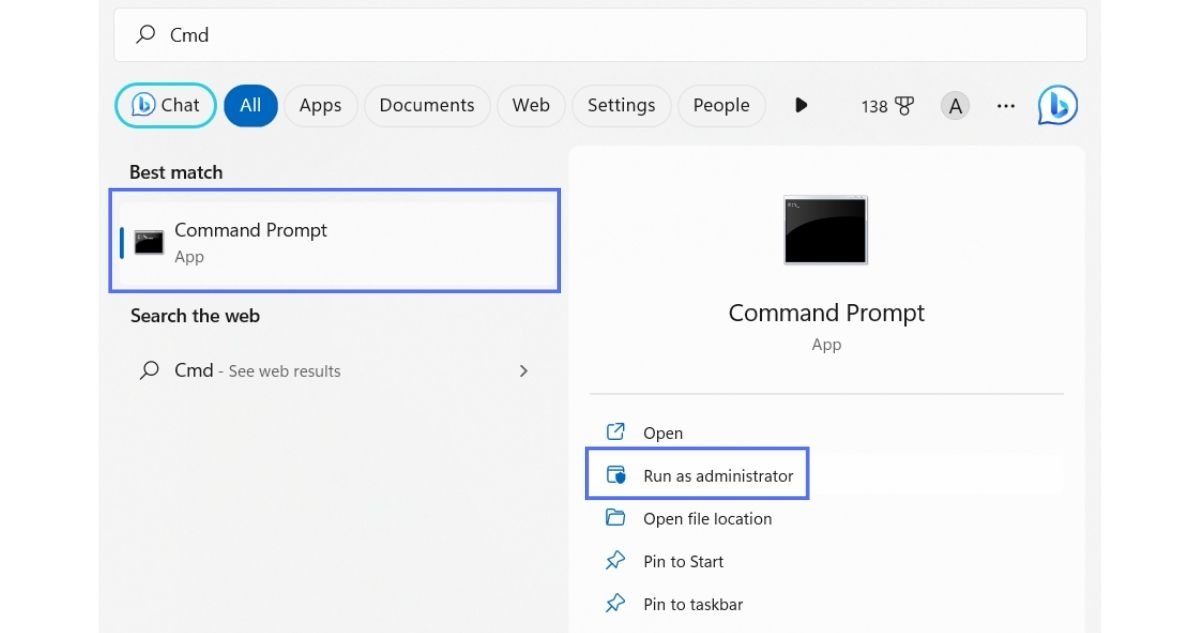Click the Best match heading text
Image resolution: width=1200 pixels, height=633 pixels.
(176, 172)
